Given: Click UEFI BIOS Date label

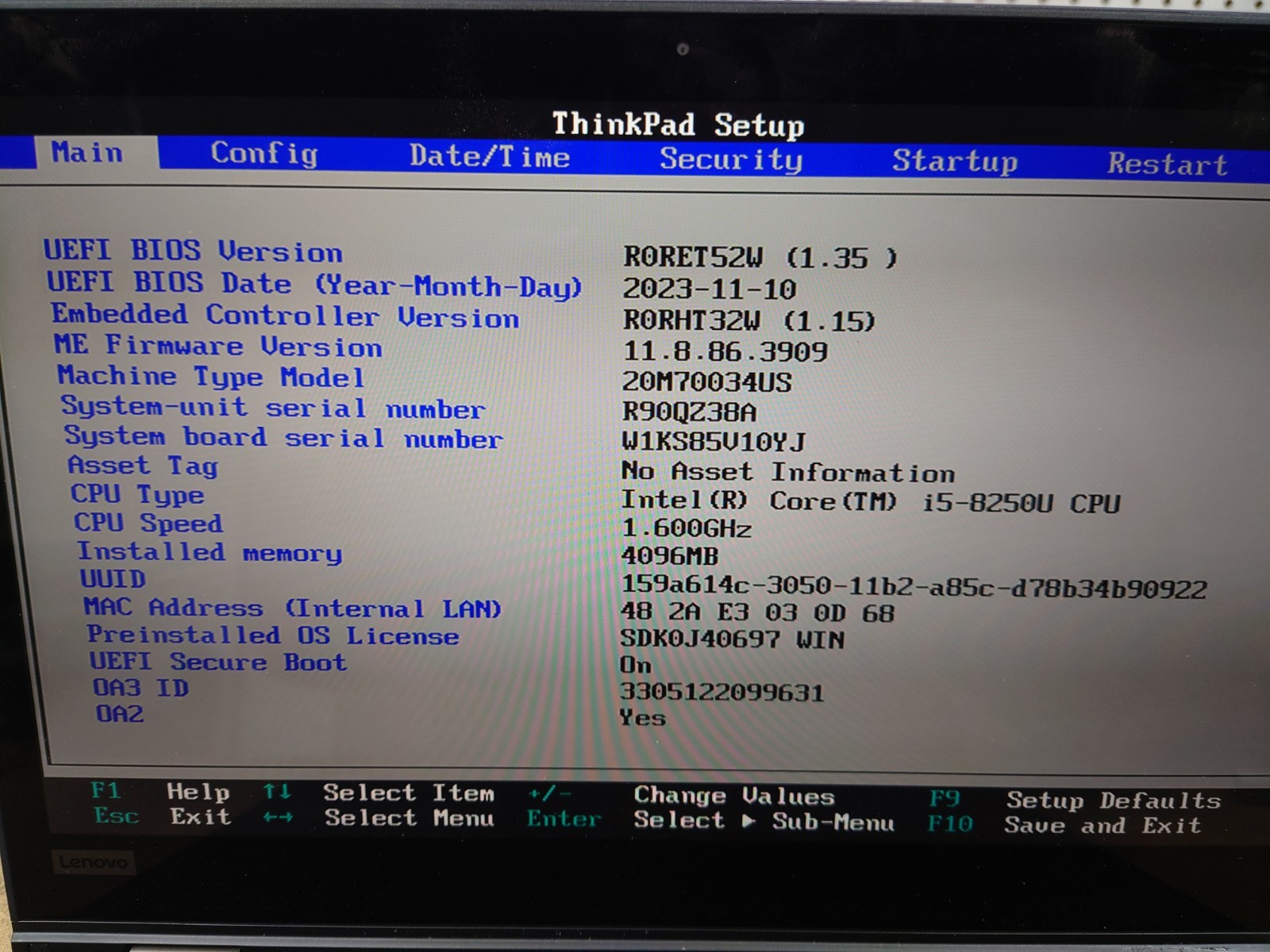Looking at the screenshot, I should pyautogui.click(x=315, y=284).
